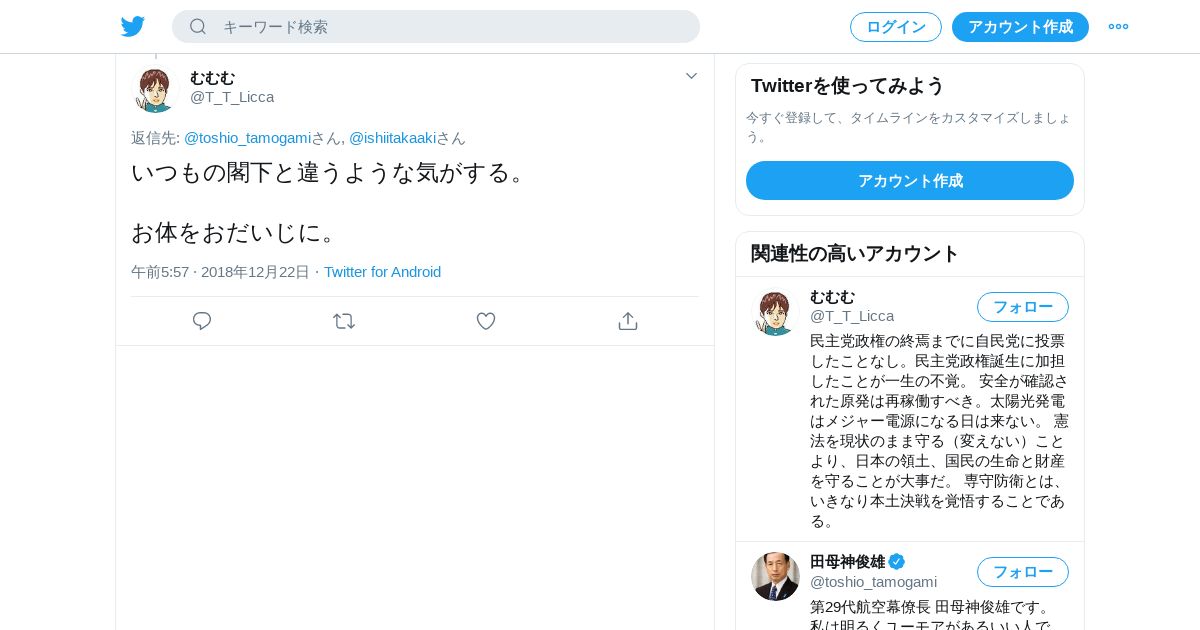Screen dimensions: 1200x630
Task: Retweet the tweet by むむむ
Action: point(344,321)
